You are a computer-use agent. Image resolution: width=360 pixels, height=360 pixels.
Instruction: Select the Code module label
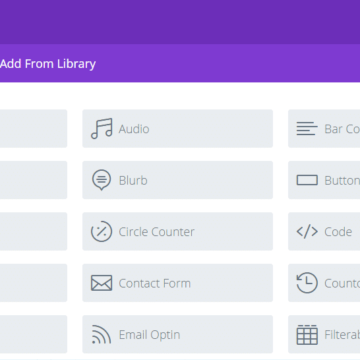pyautogui.click(x=338, y=232)
